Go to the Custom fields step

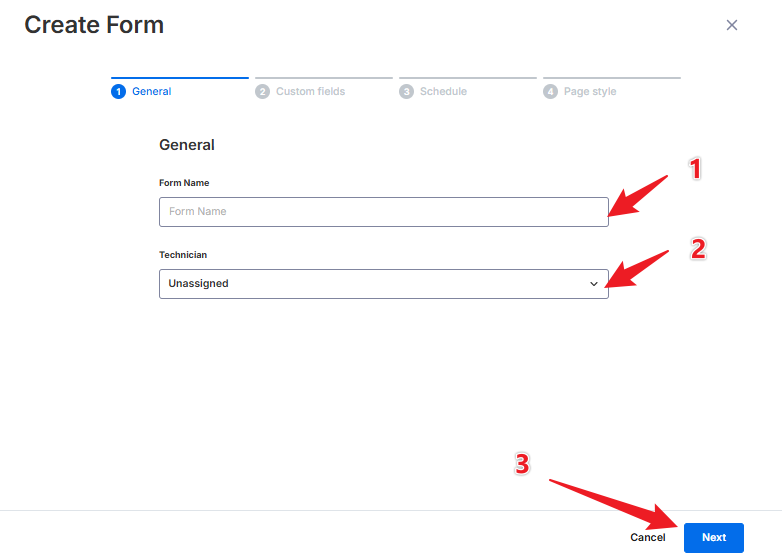(311, 92)
